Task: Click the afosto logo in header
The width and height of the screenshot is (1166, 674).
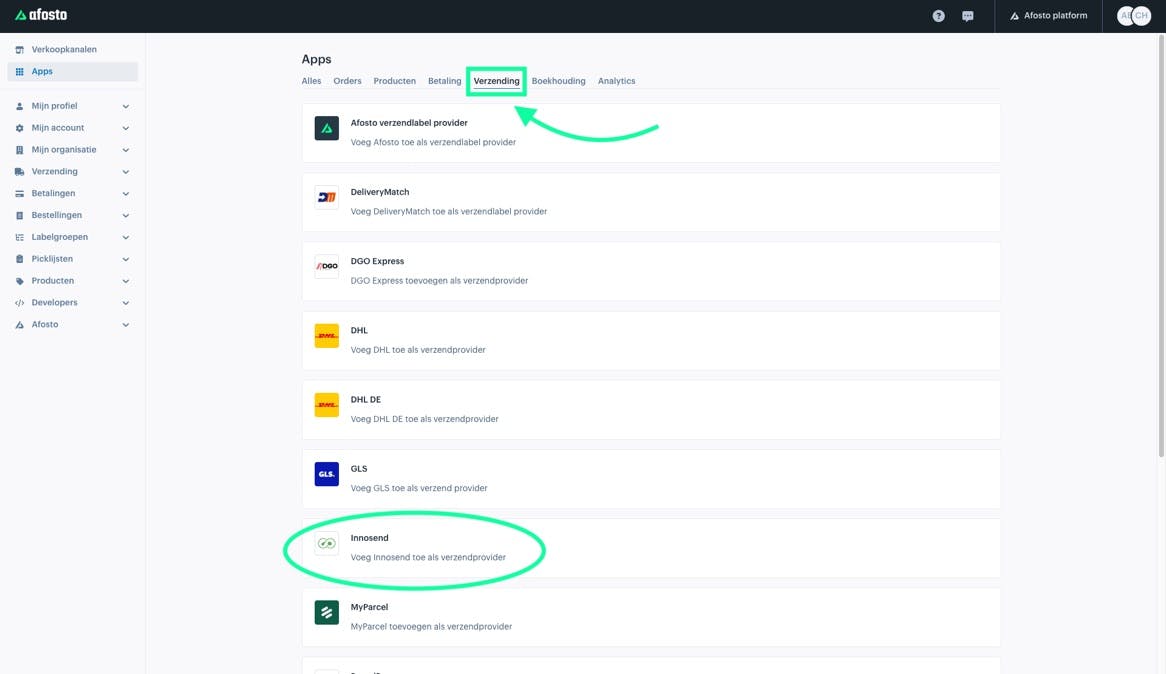Action: (41, 15)
